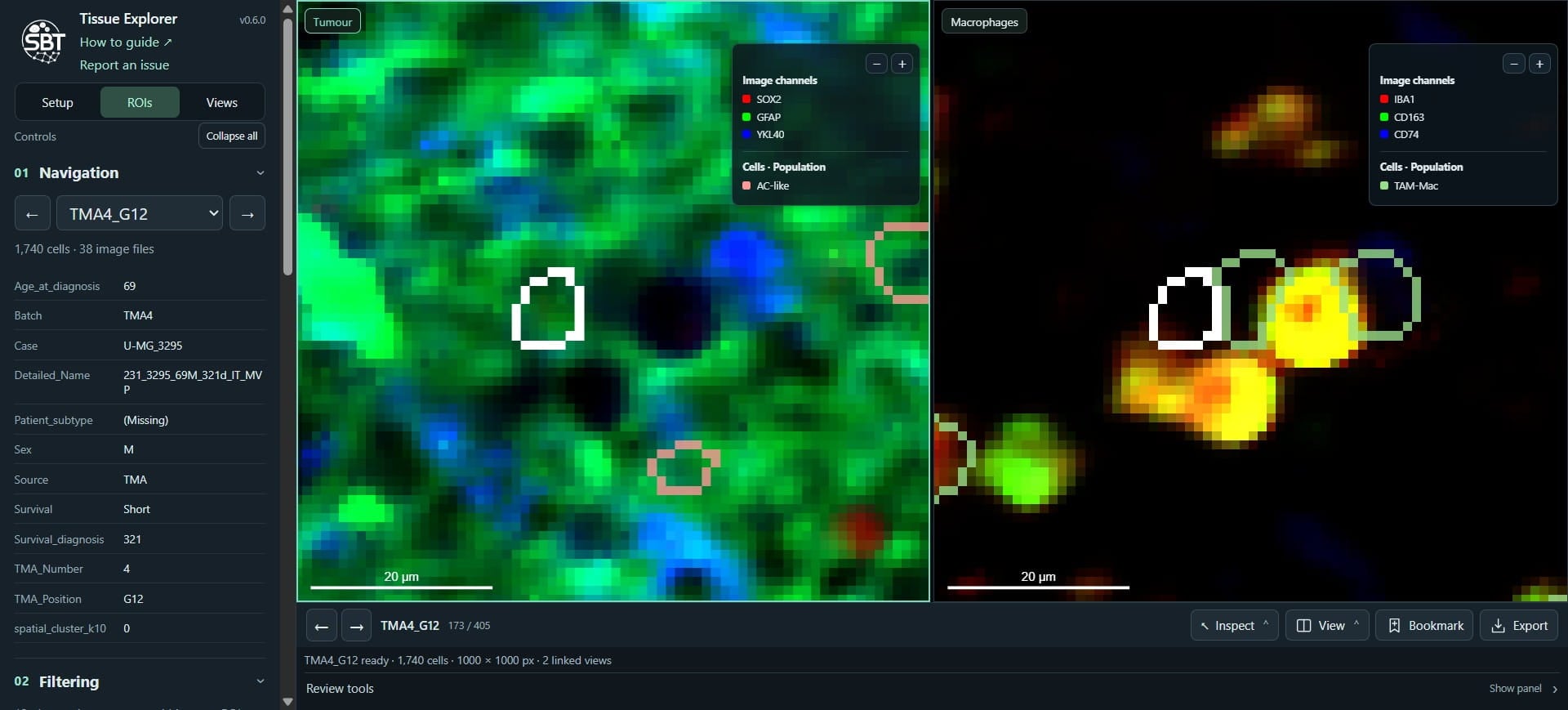Go to previous ROI in Navigation

coord(33,214)
